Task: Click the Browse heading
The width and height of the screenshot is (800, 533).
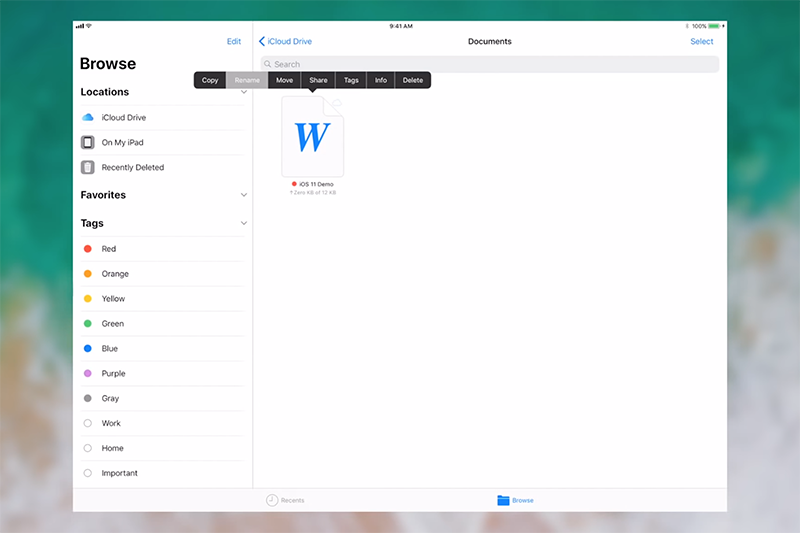Action: pos(108,64)
